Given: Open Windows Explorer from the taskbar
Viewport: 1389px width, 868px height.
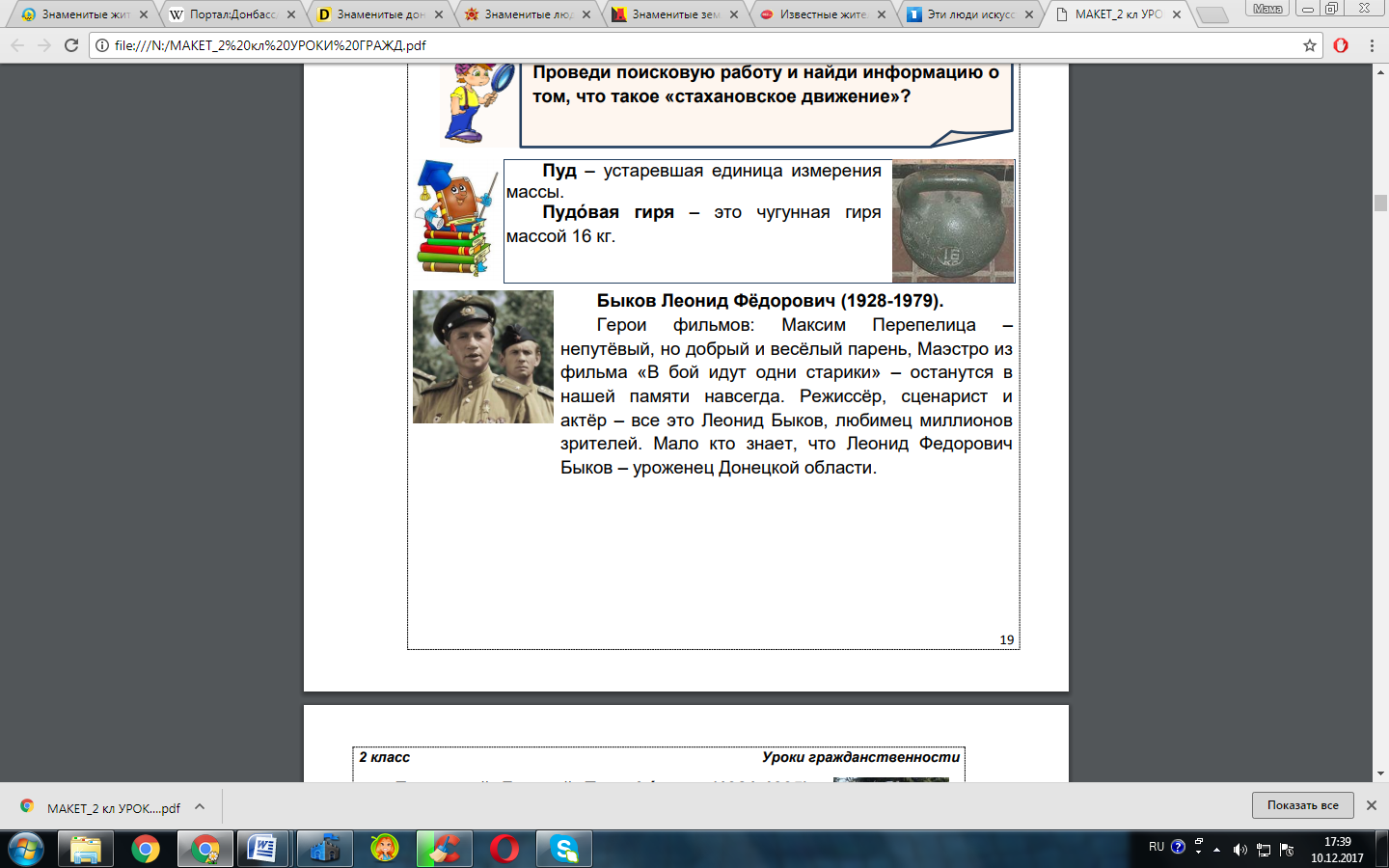Looking at the screenshot, I should click(x=86, y=849).
